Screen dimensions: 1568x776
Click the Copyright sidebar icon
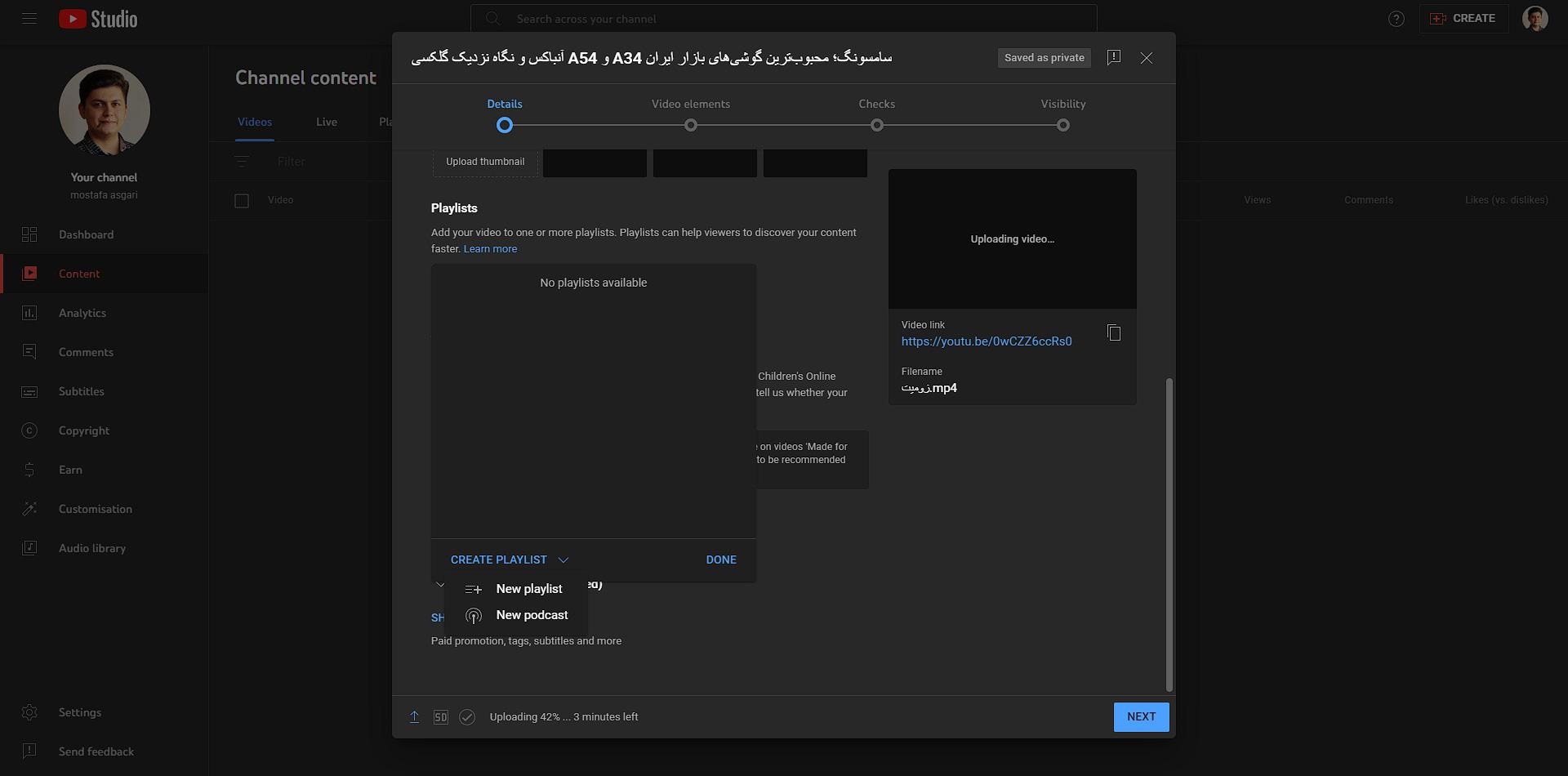(29, 430)
